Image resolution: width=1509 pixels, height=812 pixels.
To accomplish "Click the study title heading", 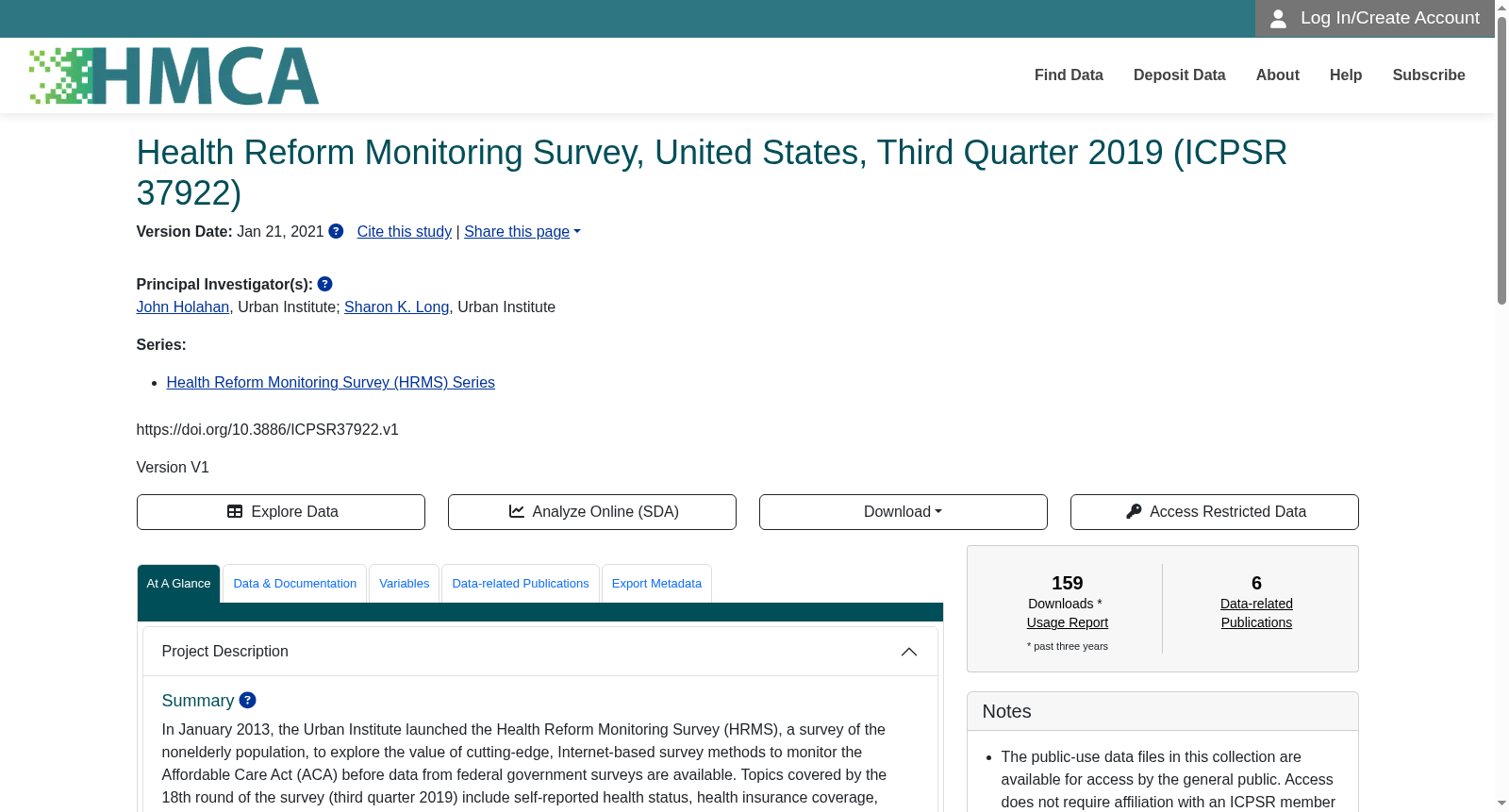I will tap(712, 173).
